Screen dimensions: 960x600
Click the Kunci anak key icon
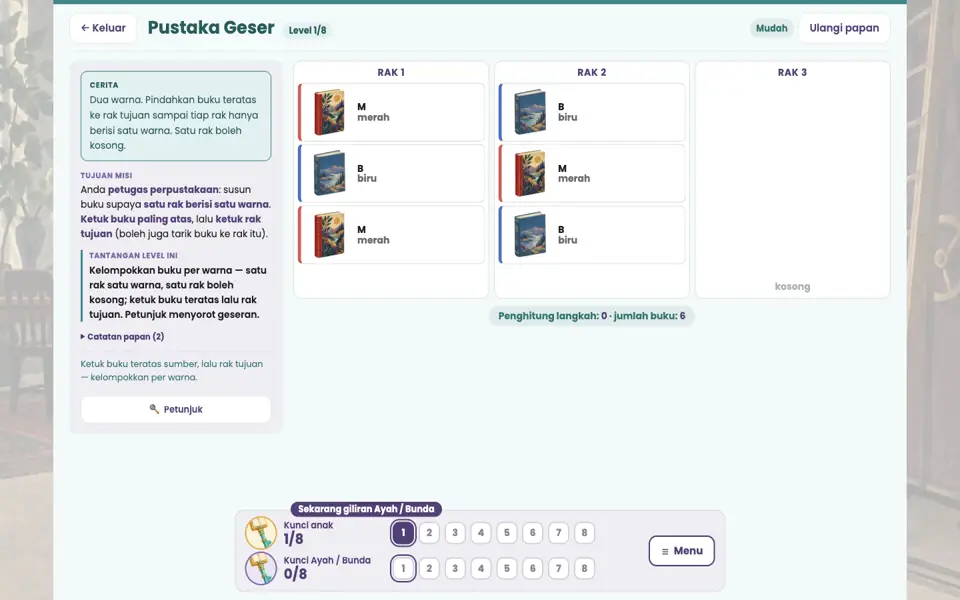(x=261, y=533)
